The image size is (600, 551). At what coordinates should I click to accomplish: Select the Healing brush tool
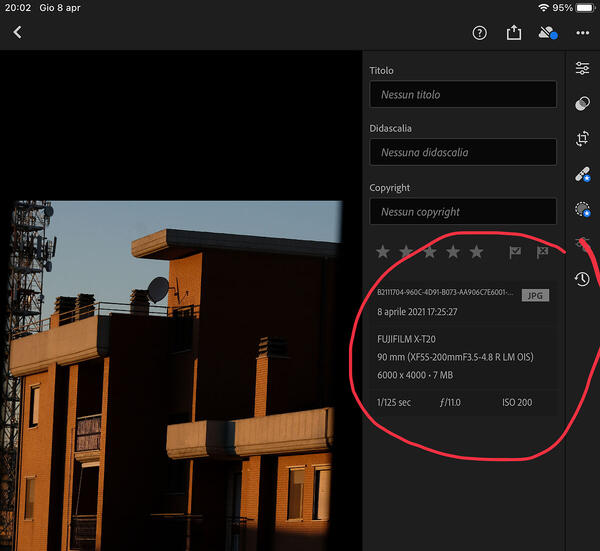click(x=582, y=175)
